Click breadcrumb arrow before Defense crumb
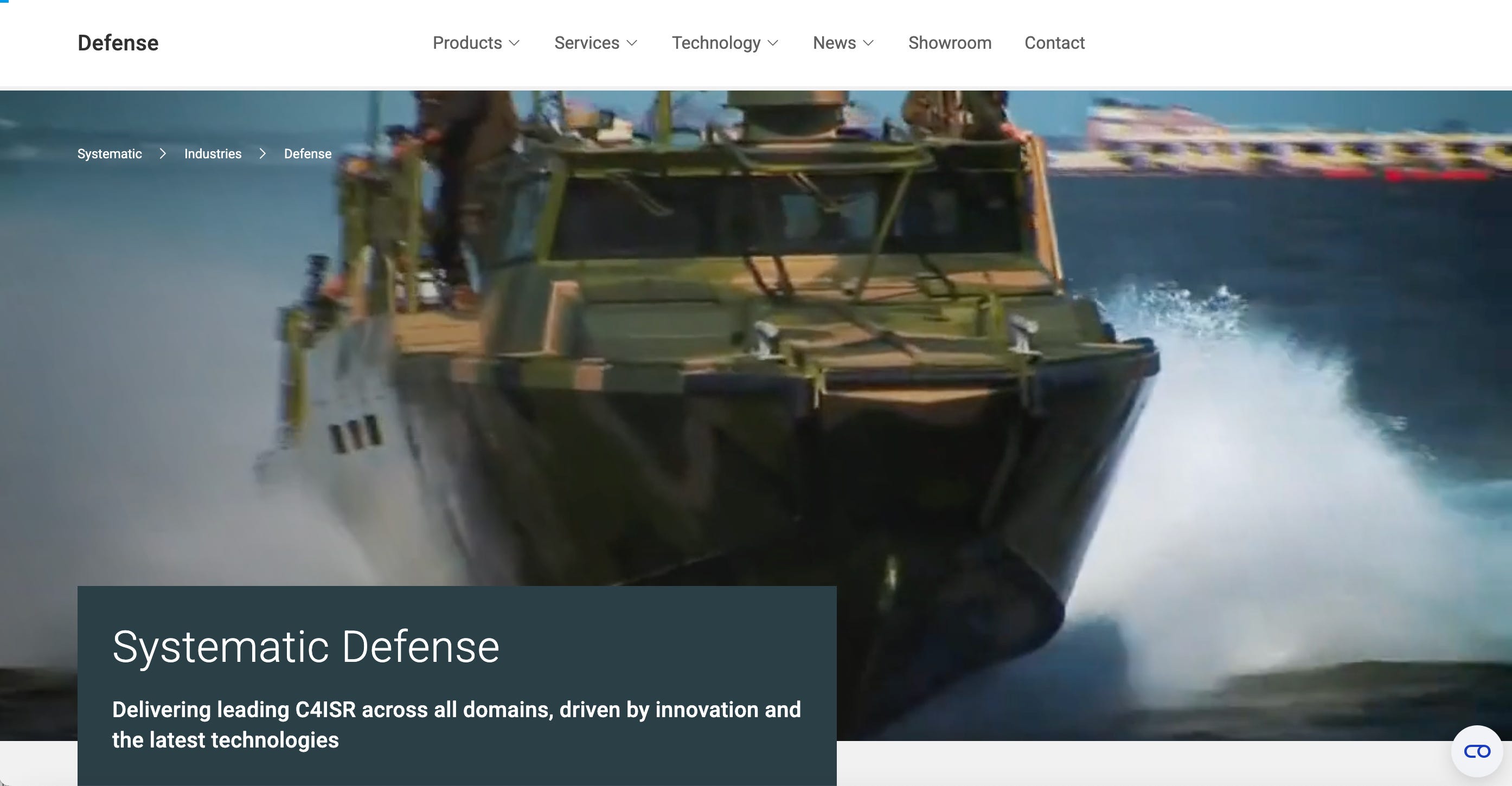 [263, 154]
